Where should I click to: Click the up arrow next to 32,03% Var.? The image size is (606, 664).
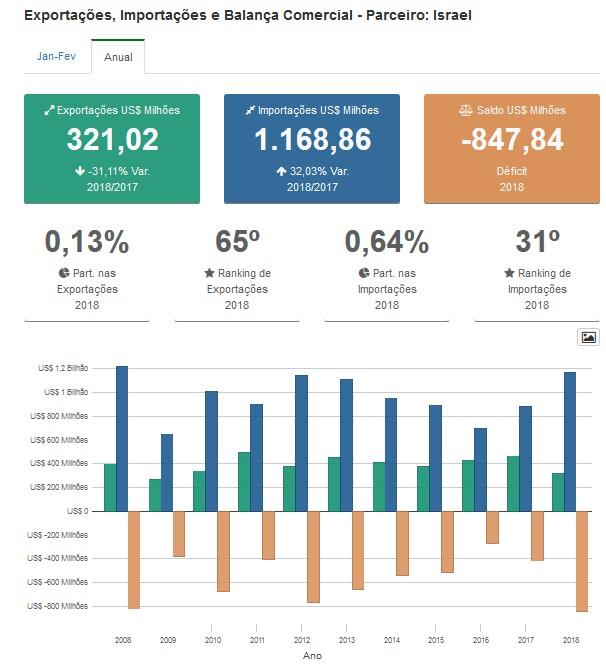point(281,171)
